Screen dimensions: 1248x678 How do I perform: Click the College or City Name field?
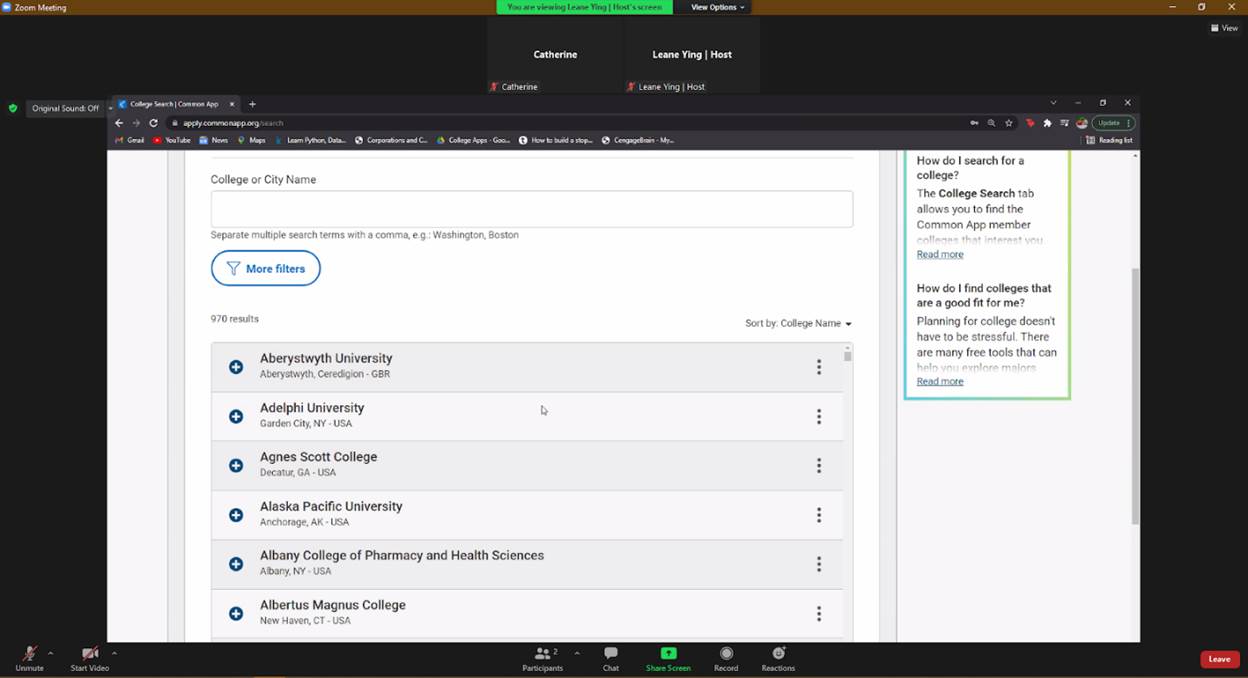(532, 209)
